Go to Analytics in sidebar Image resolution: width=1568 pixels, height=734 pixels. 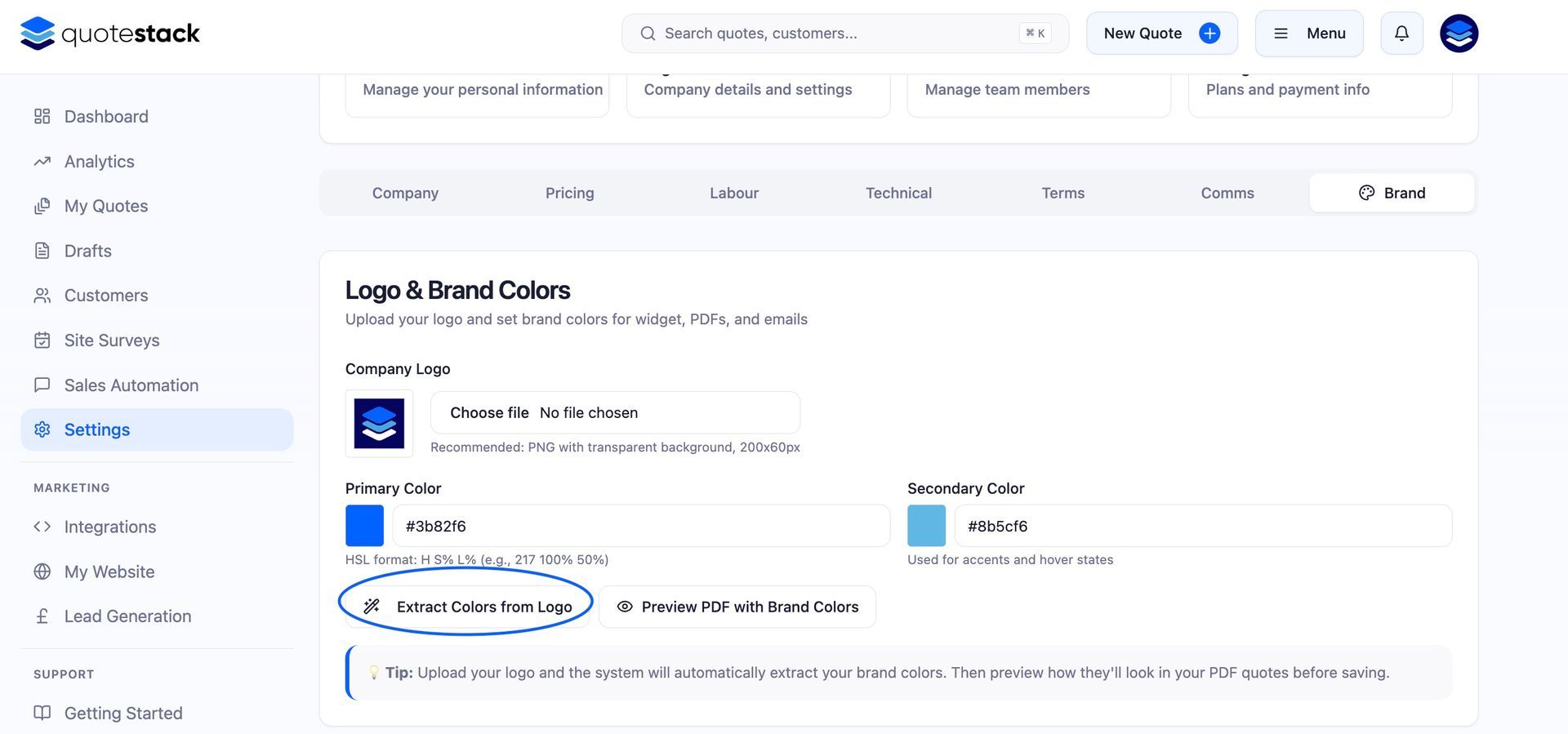99,162
